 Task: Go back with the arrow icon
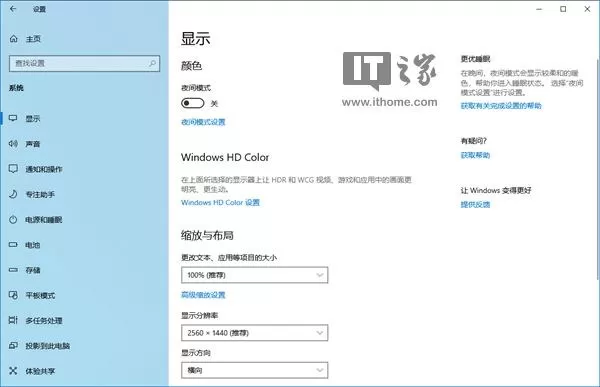click(13, 9)
